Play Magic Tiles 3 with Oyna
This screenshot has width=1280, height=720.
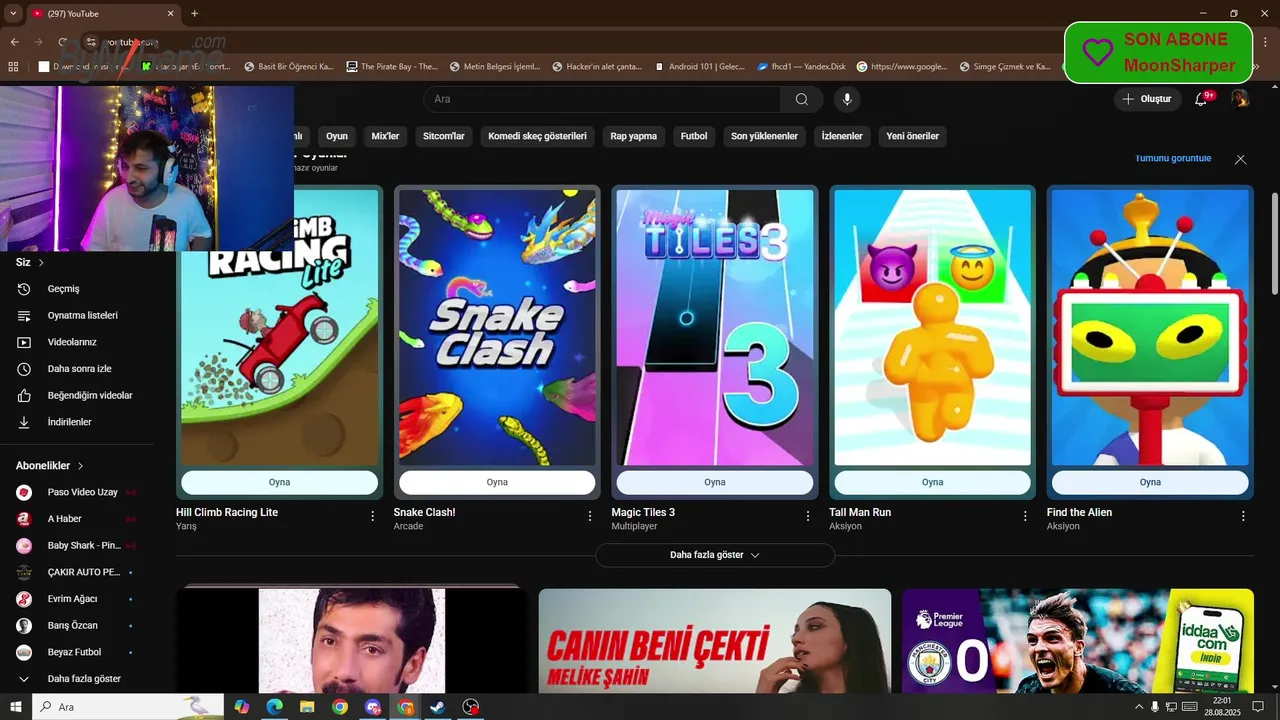click(714, 482)
